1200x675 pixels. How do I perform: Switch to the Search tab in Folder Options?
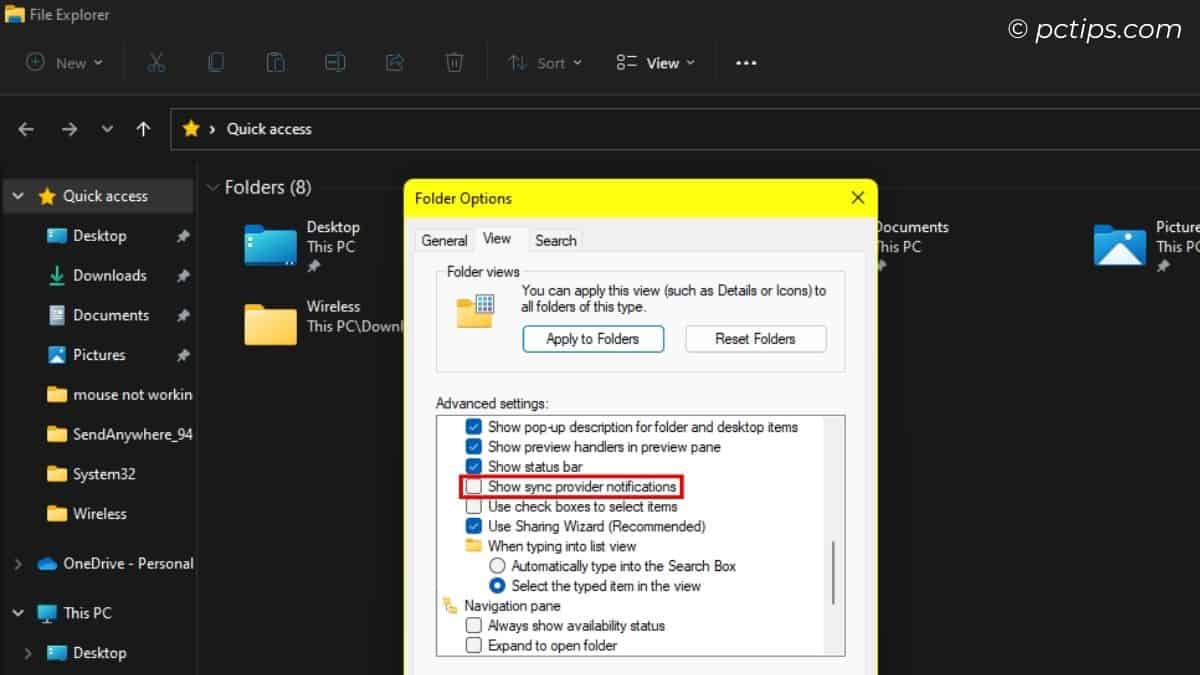point(556,239)
